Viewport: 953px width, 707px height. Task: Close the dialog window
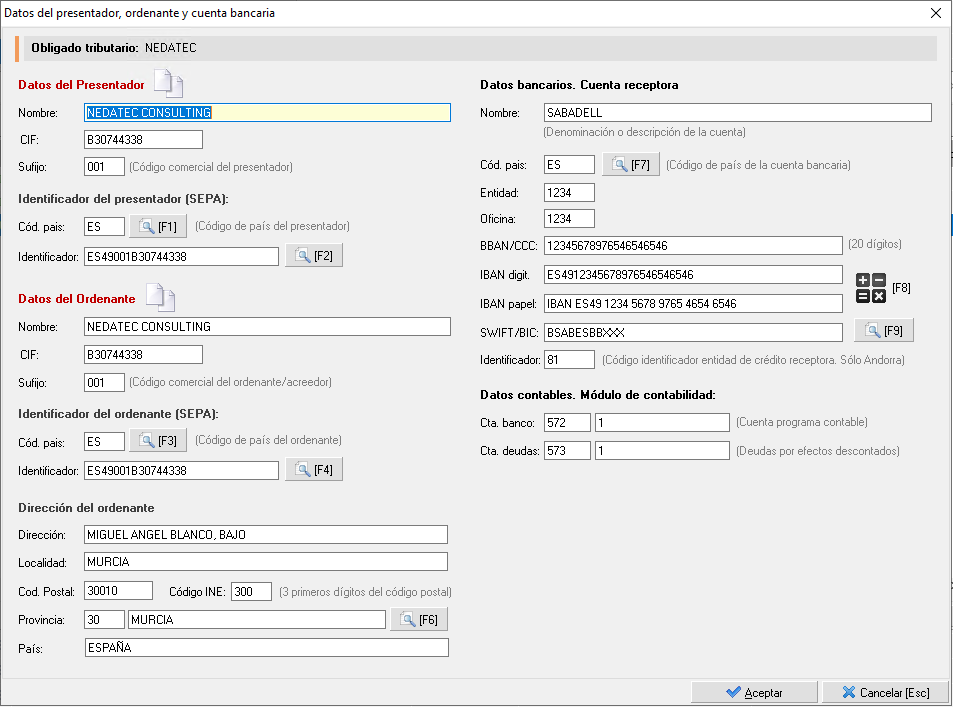(936, 13)
